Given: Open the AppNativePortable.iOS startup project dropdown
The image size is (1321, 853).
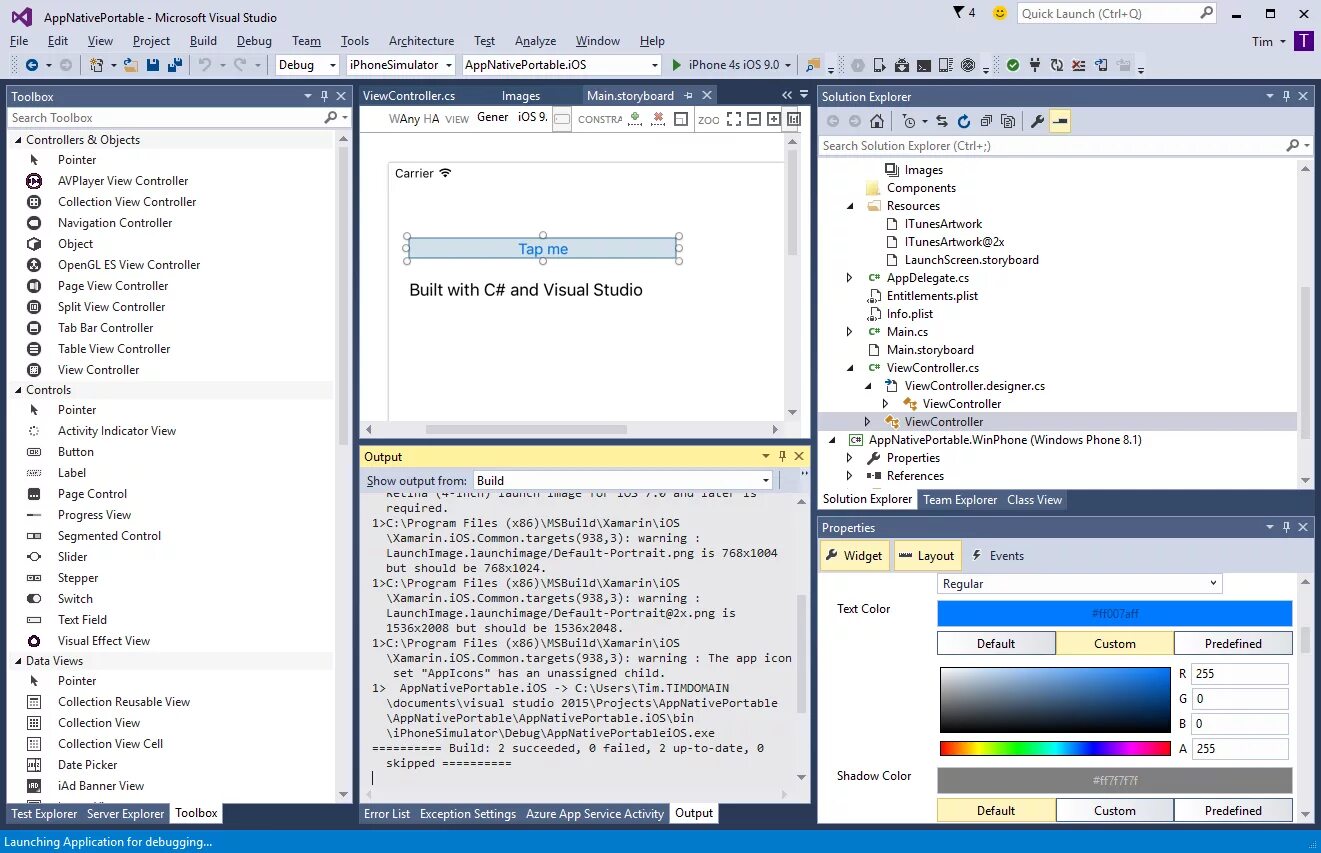Looking at the screenshot, I should (562, 65).
